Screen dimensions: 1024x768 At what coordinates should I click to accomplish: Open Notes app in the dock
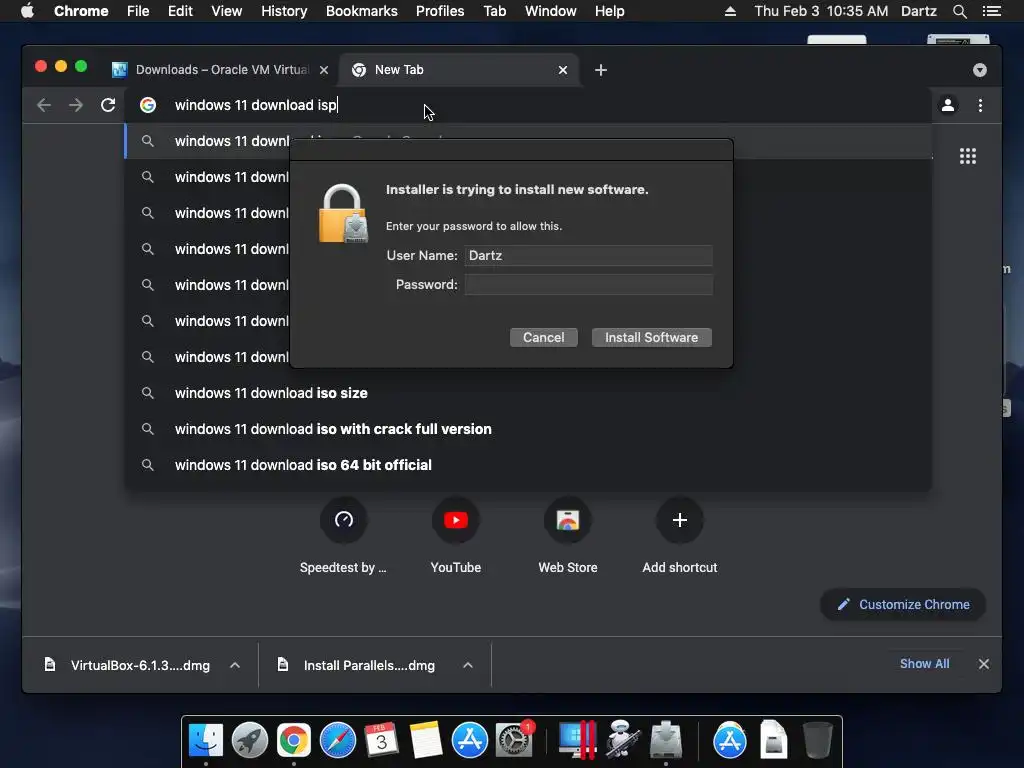tap(426, 741)
